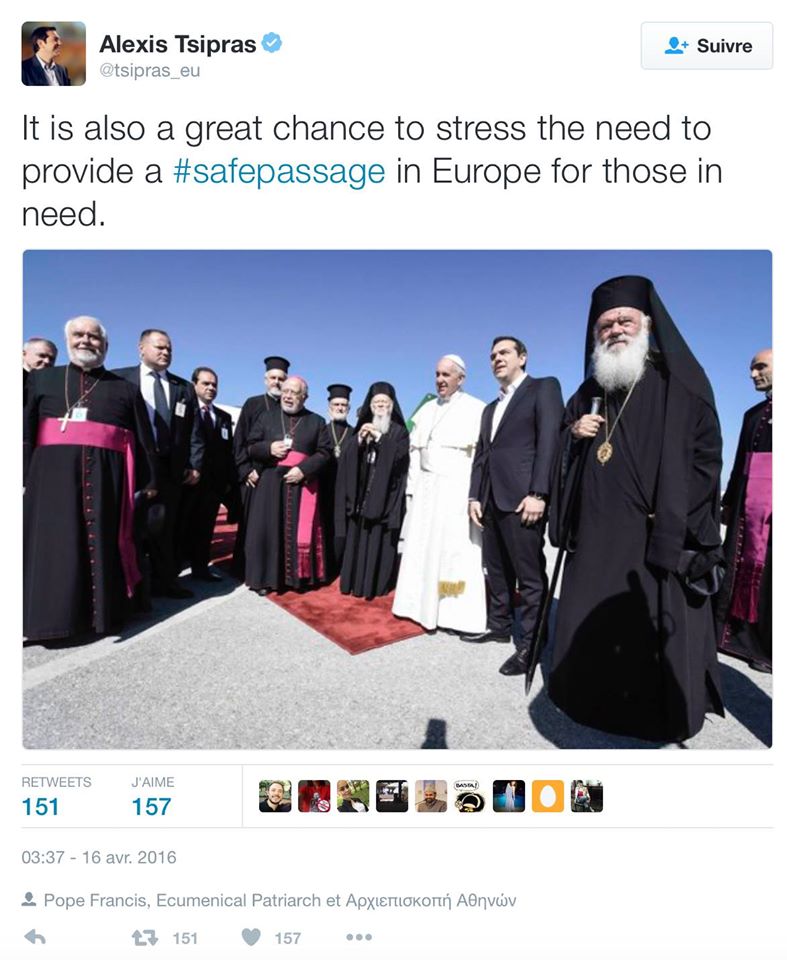Open the Alexis Tsipras display name
Screen dimensions: 787x960
point(178,44)
